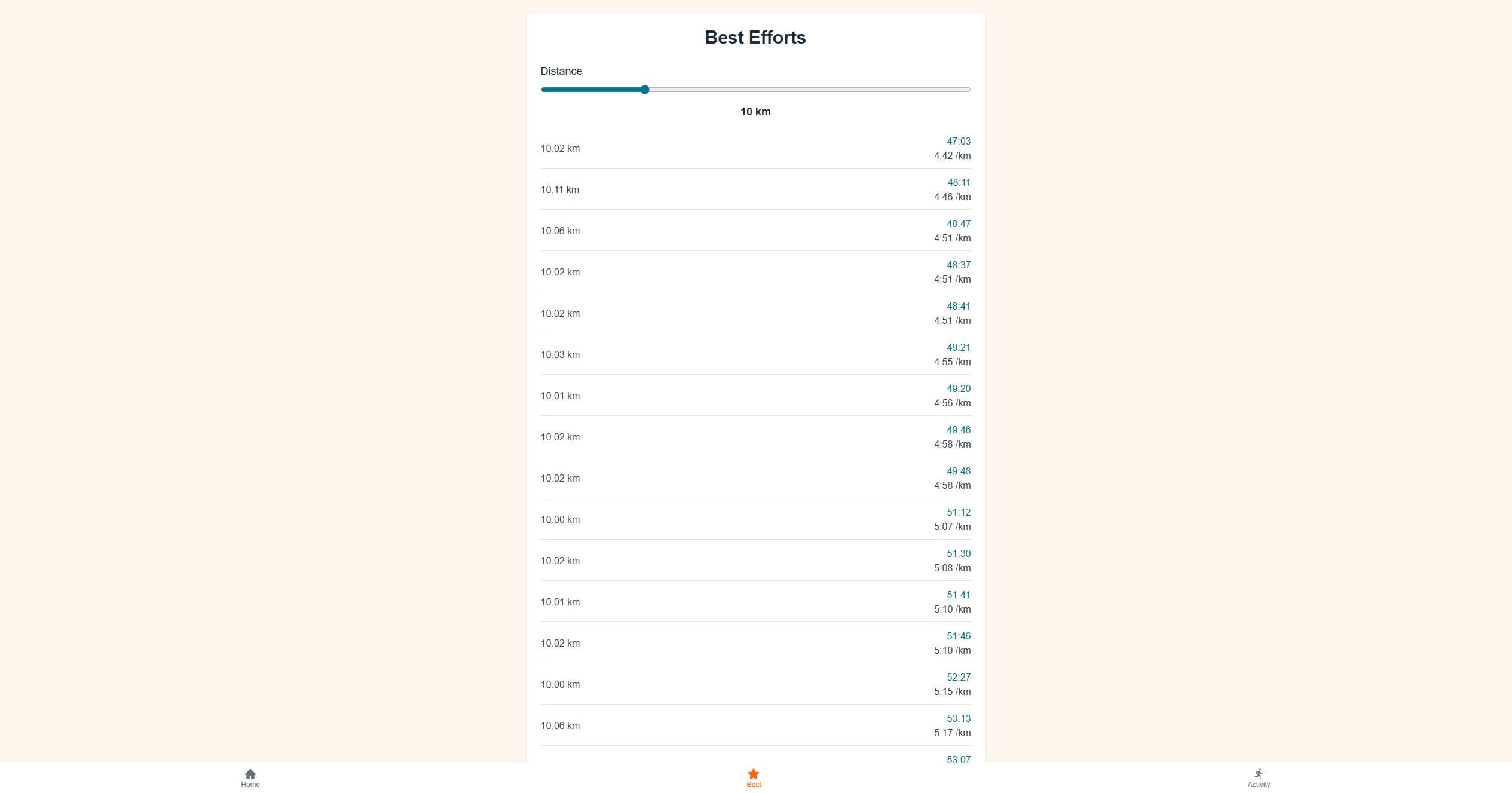The image size is (1512, 793).
Task: Click the 49:48 effort time
Action: 959,471
